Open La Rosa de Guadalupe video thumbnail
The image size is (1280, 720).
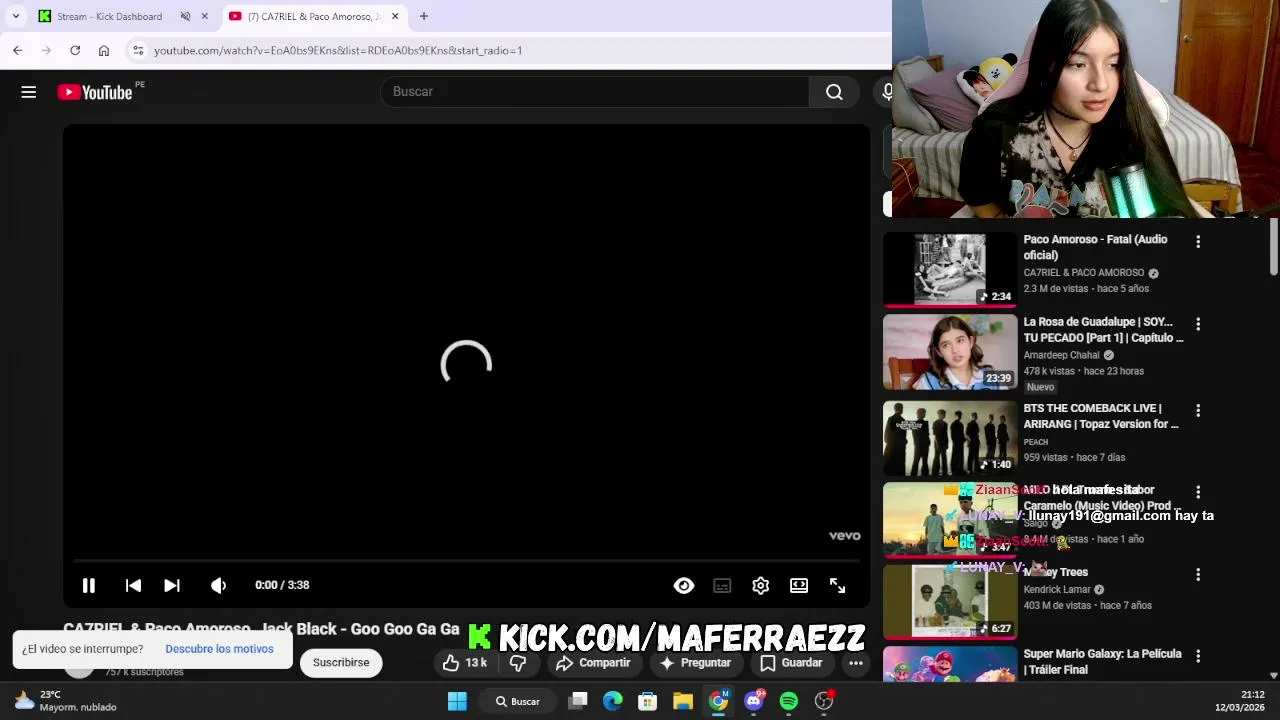click(949, 352)
